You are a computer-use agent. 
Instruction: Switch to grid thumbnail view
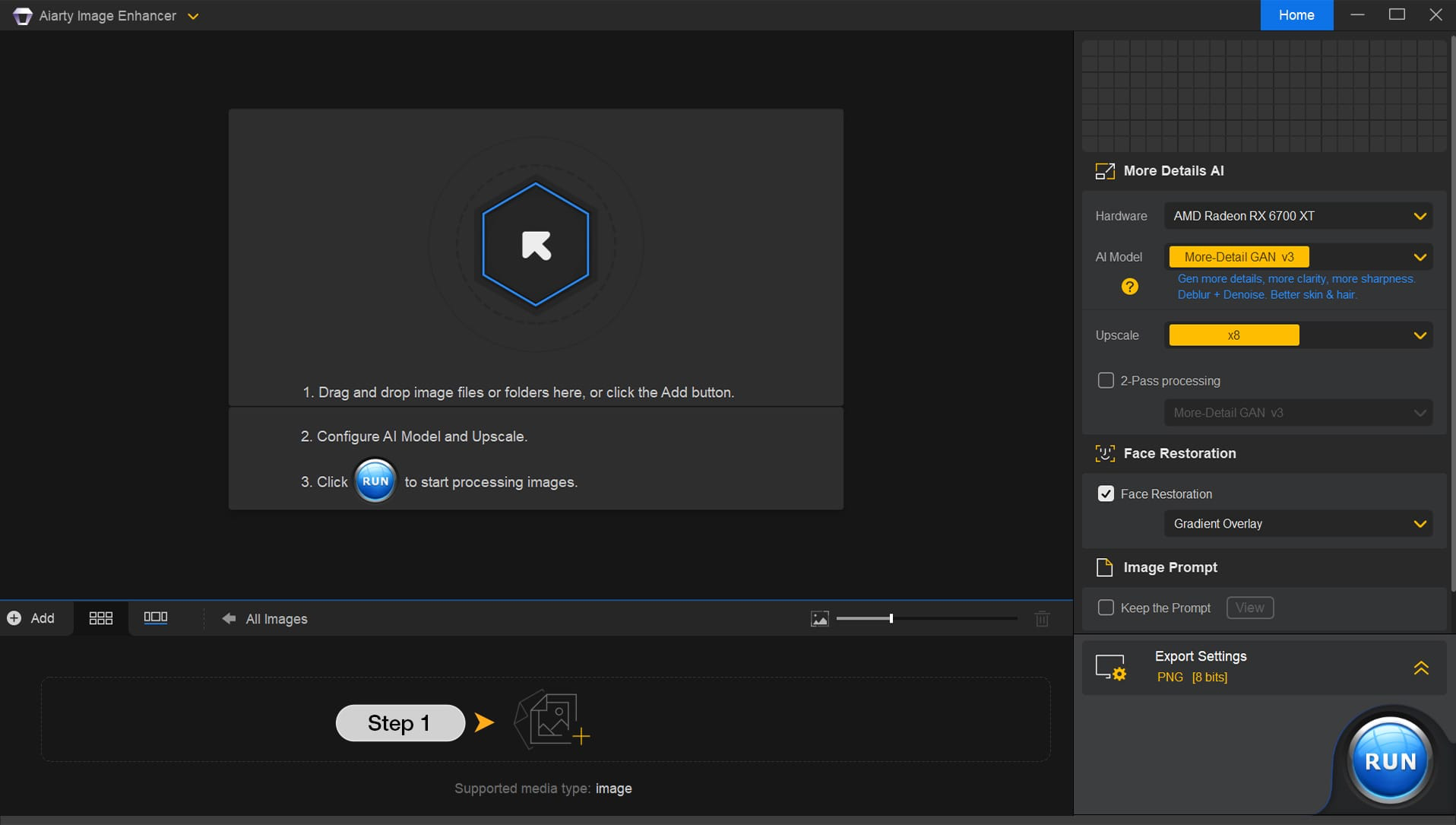[x=100, y=618]
